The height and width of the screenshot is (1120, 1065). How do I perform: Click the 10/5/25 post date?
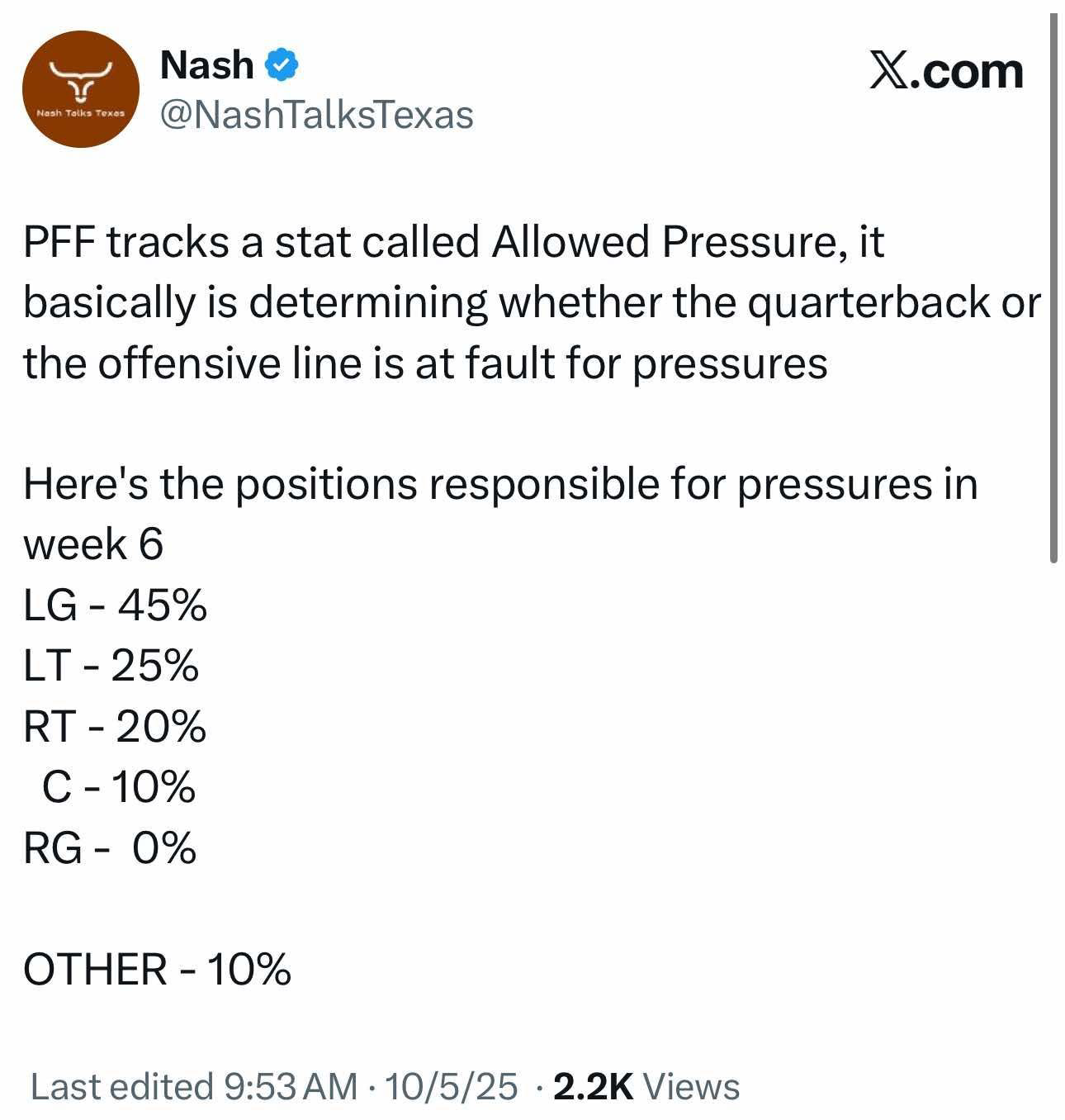(x=452, y=1086)
